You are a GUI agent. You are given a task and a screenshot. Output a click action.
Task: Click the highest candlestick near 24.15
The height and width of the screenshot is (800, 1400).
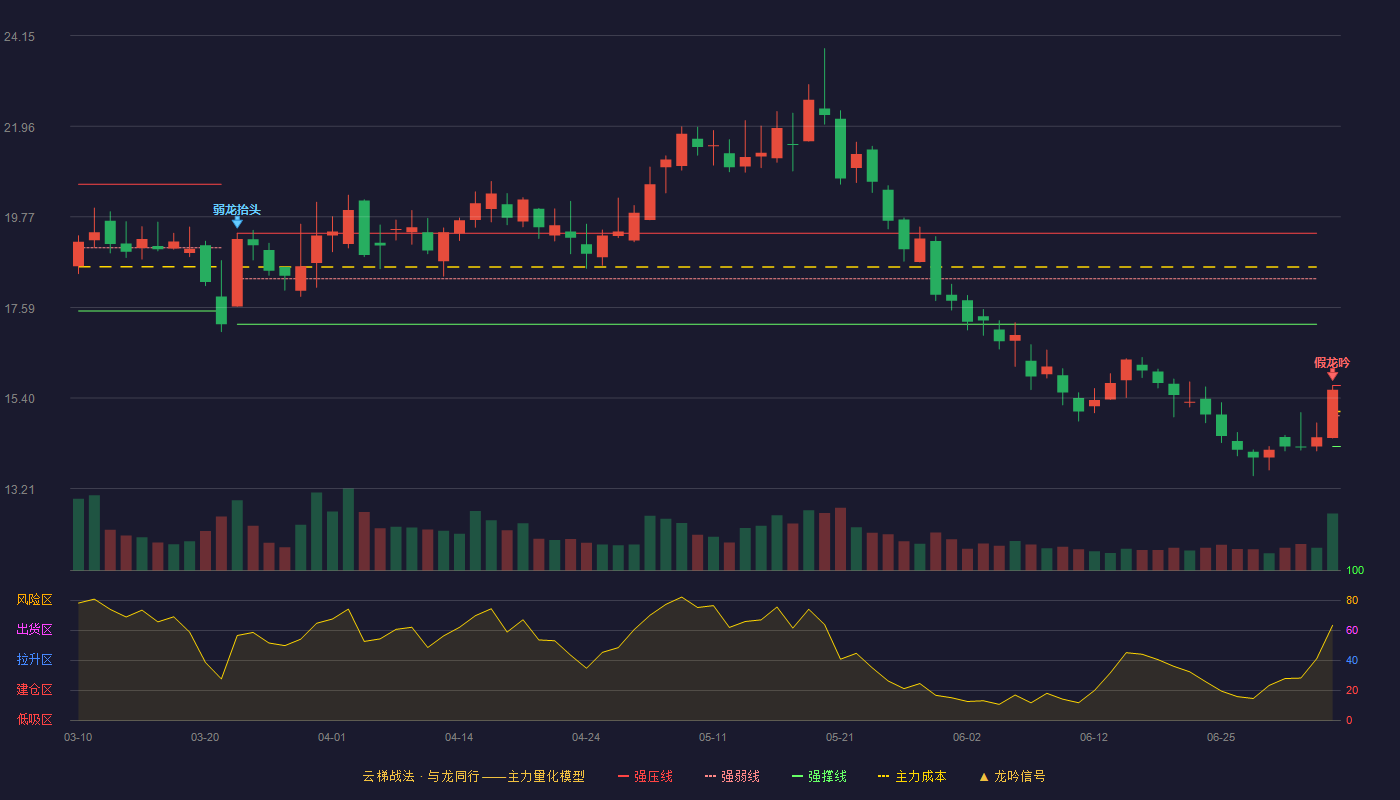pos(824,110)
